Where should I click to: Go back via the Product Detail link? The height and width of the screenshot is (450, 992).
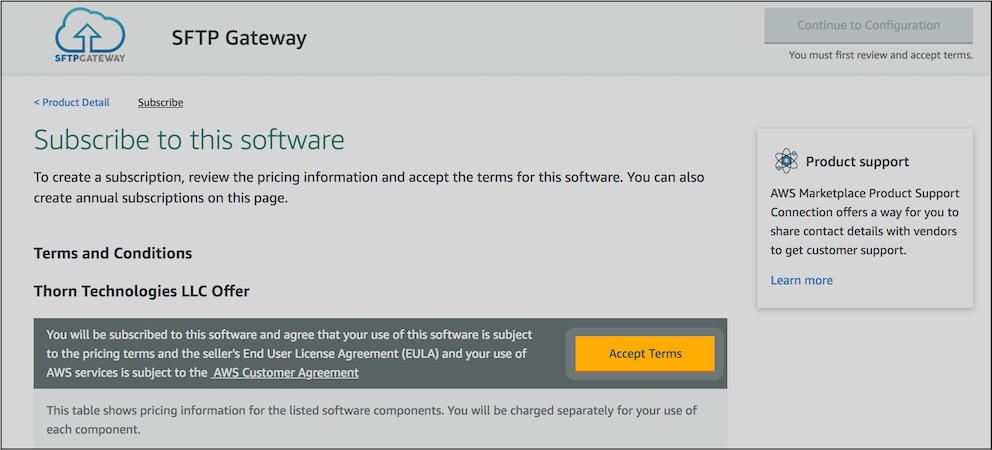(71, 103)
